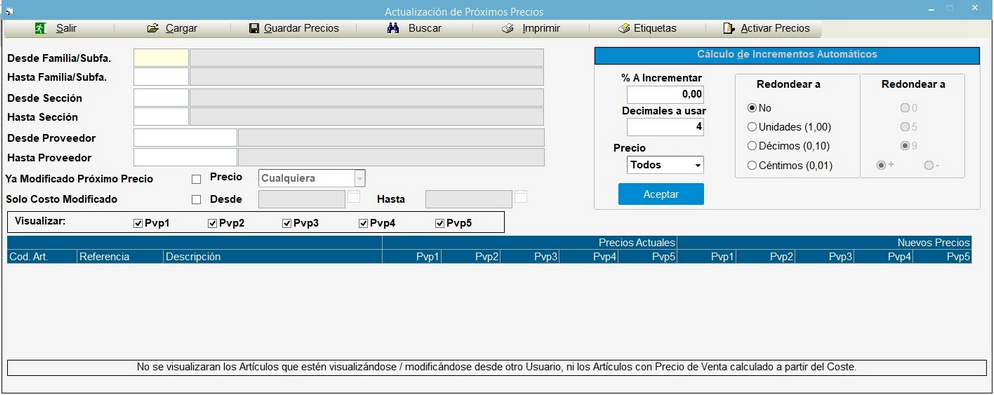
Task: Uncheck the Pvp4 visualizar checkbox
Action: point(363,223)
